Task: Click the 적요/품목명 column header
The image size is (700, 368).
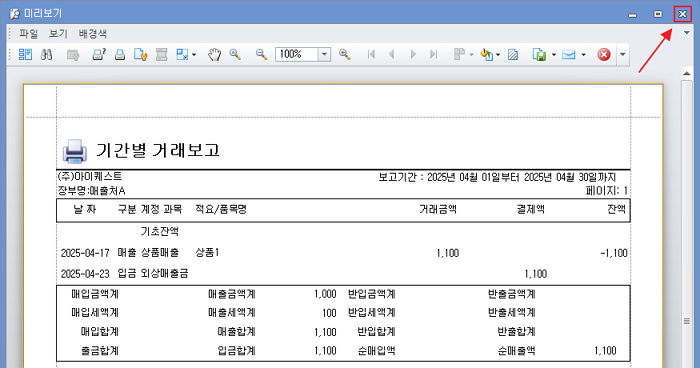Action: pos(221,209)
